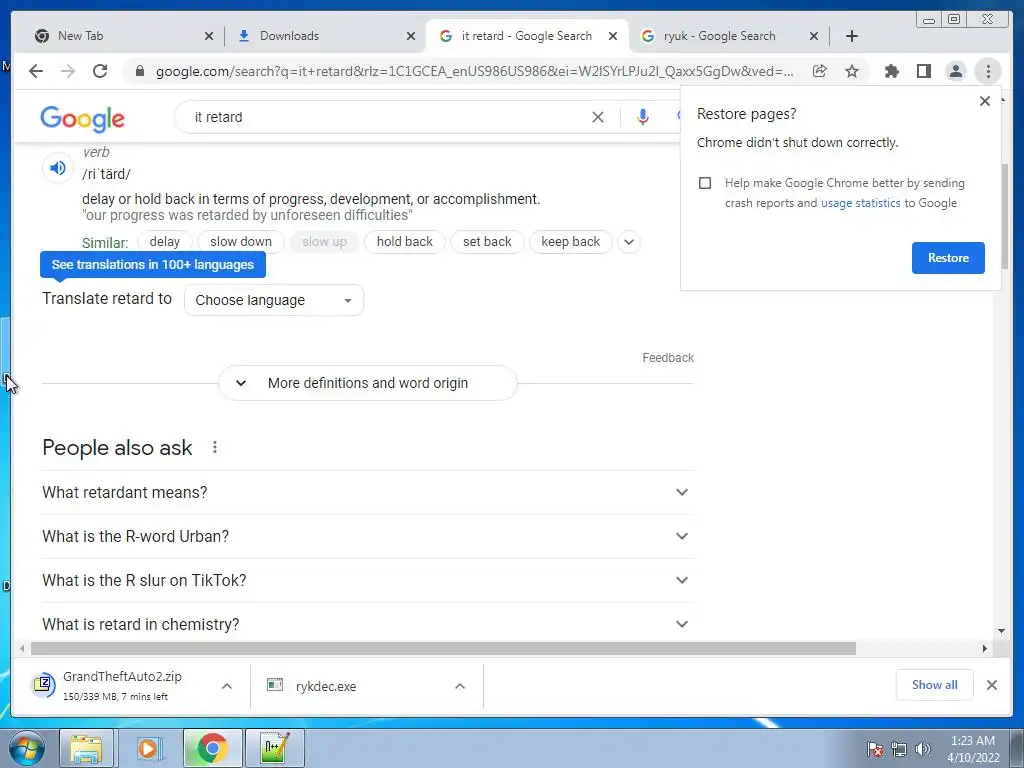
Task: Select the delay synonym chip
Action: (165, 242)
